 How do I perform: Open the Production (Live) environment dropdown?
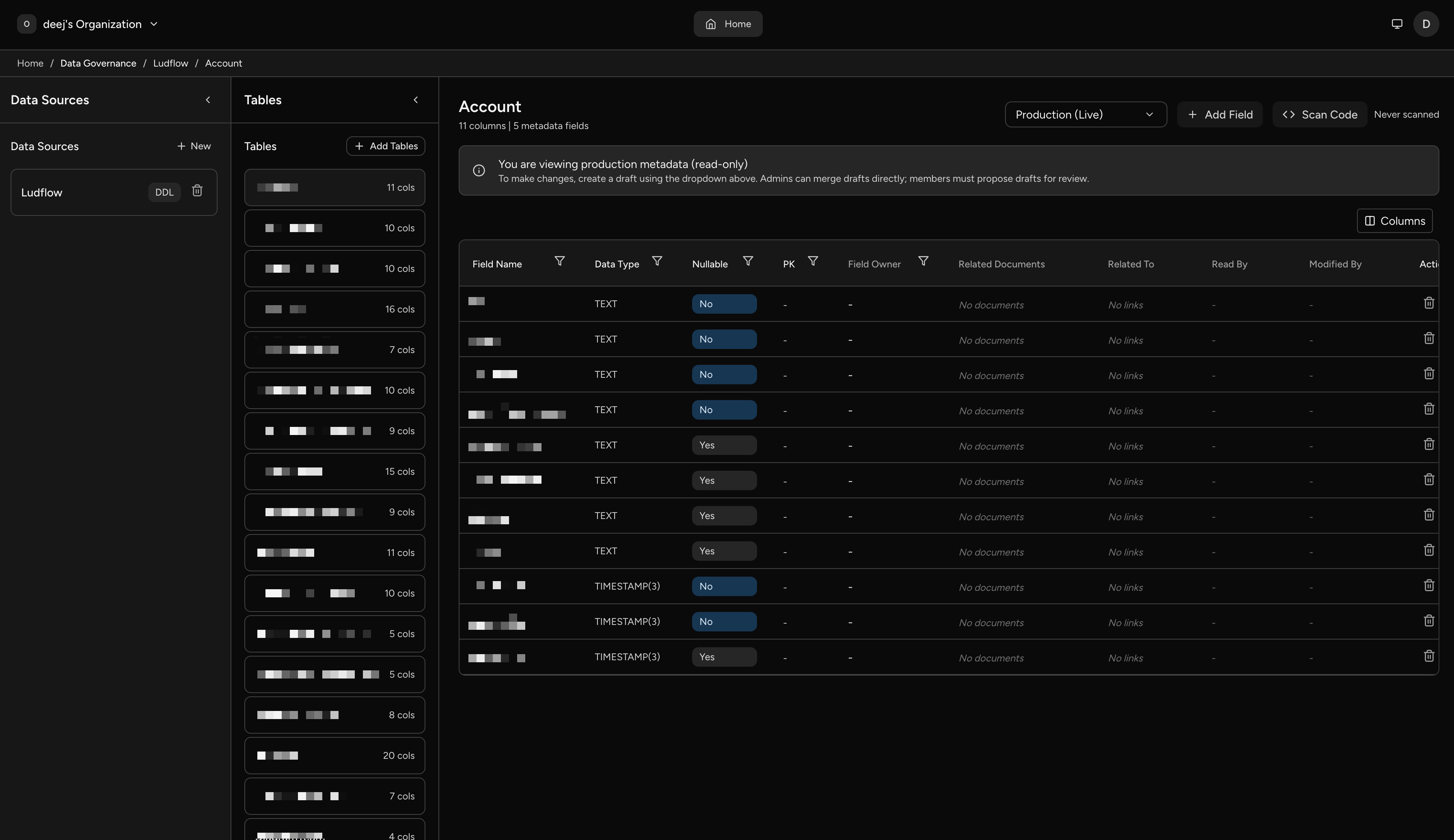click(1085, 114)
